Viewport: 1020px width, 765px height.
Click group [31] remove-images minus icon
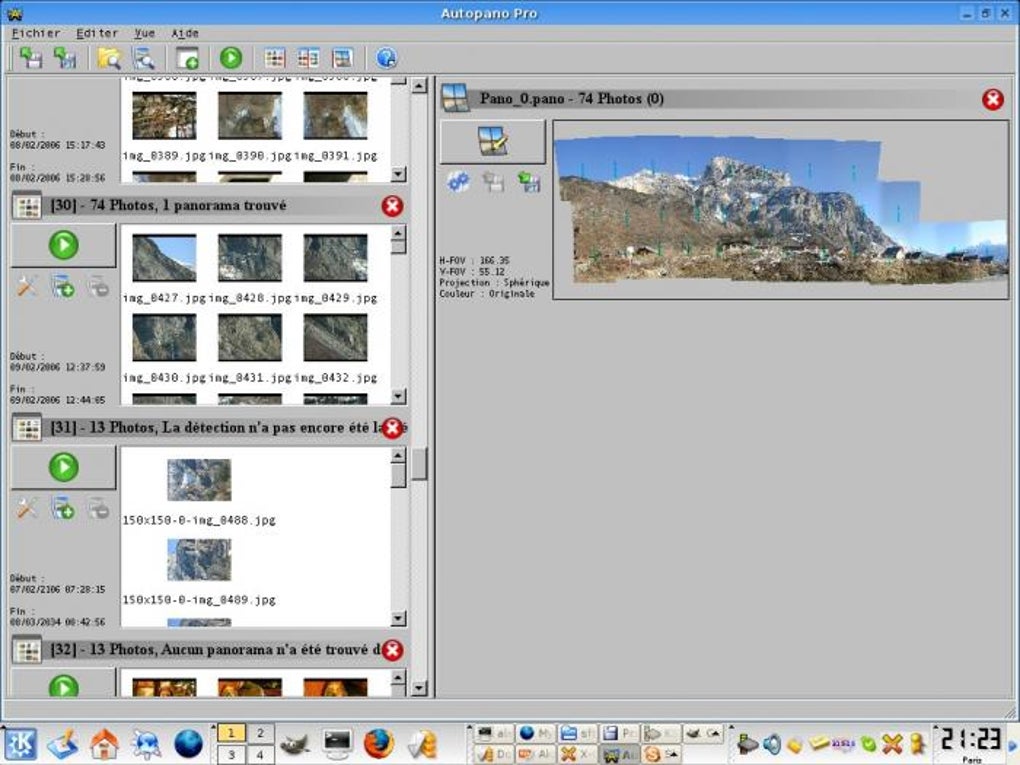tap(98, 508)
